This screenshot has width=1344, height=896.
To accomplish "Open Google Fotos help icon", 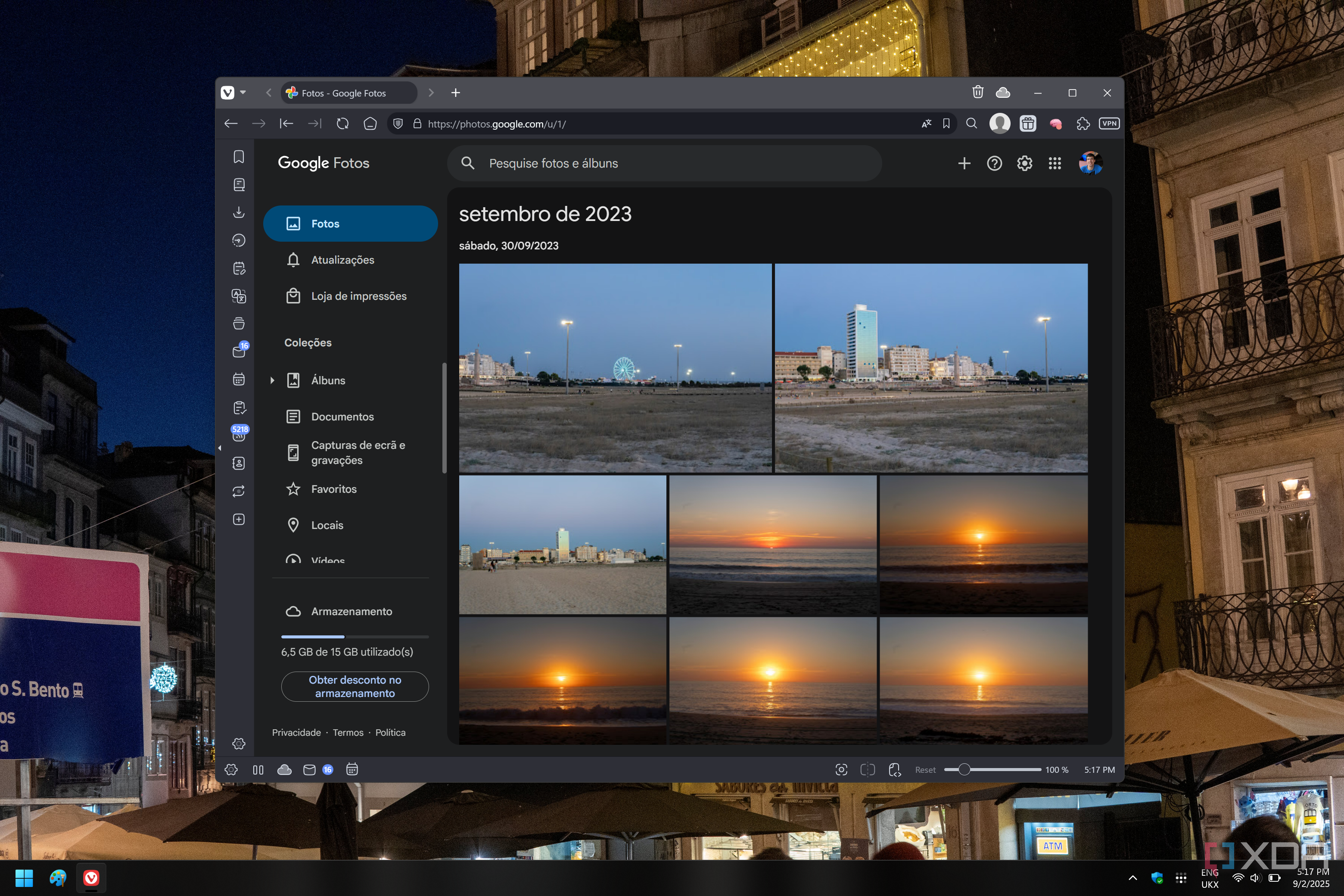I will 994,163.
